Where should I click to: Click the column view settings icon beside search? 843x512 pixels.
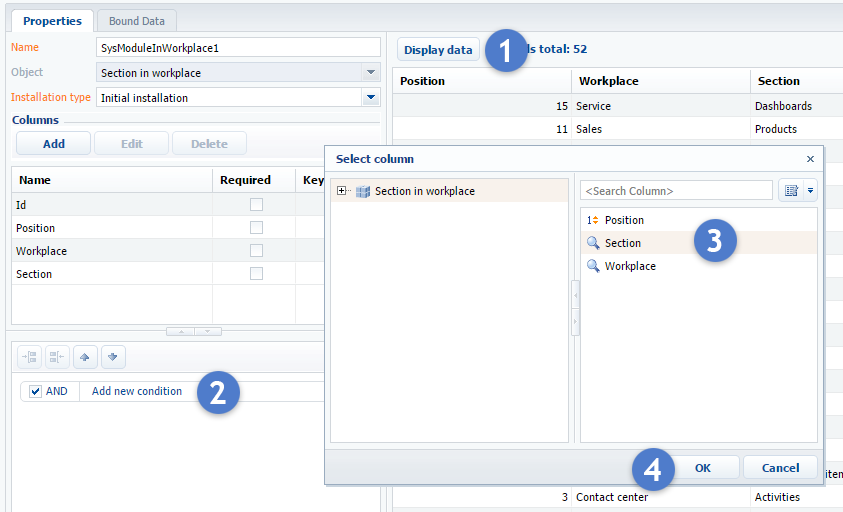coord(792,190)
